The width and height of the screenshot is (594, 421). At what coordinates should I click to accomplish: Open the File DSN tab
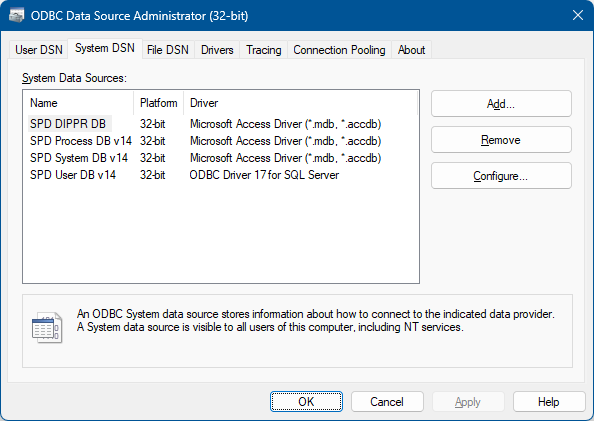click(x=168, y=50)
